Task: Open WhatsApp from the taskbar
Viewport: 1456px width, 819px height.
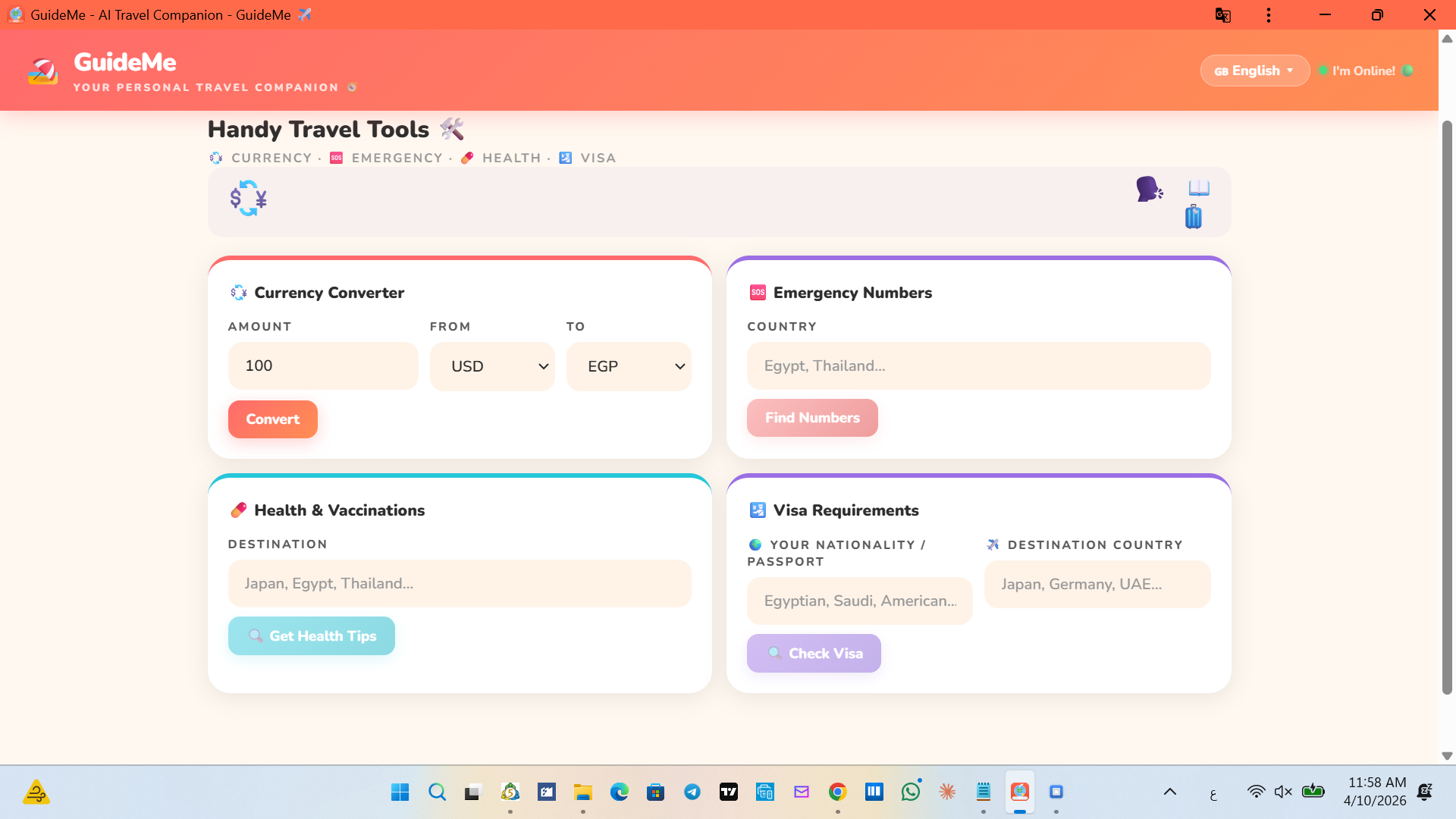Action: coord(911,792)
